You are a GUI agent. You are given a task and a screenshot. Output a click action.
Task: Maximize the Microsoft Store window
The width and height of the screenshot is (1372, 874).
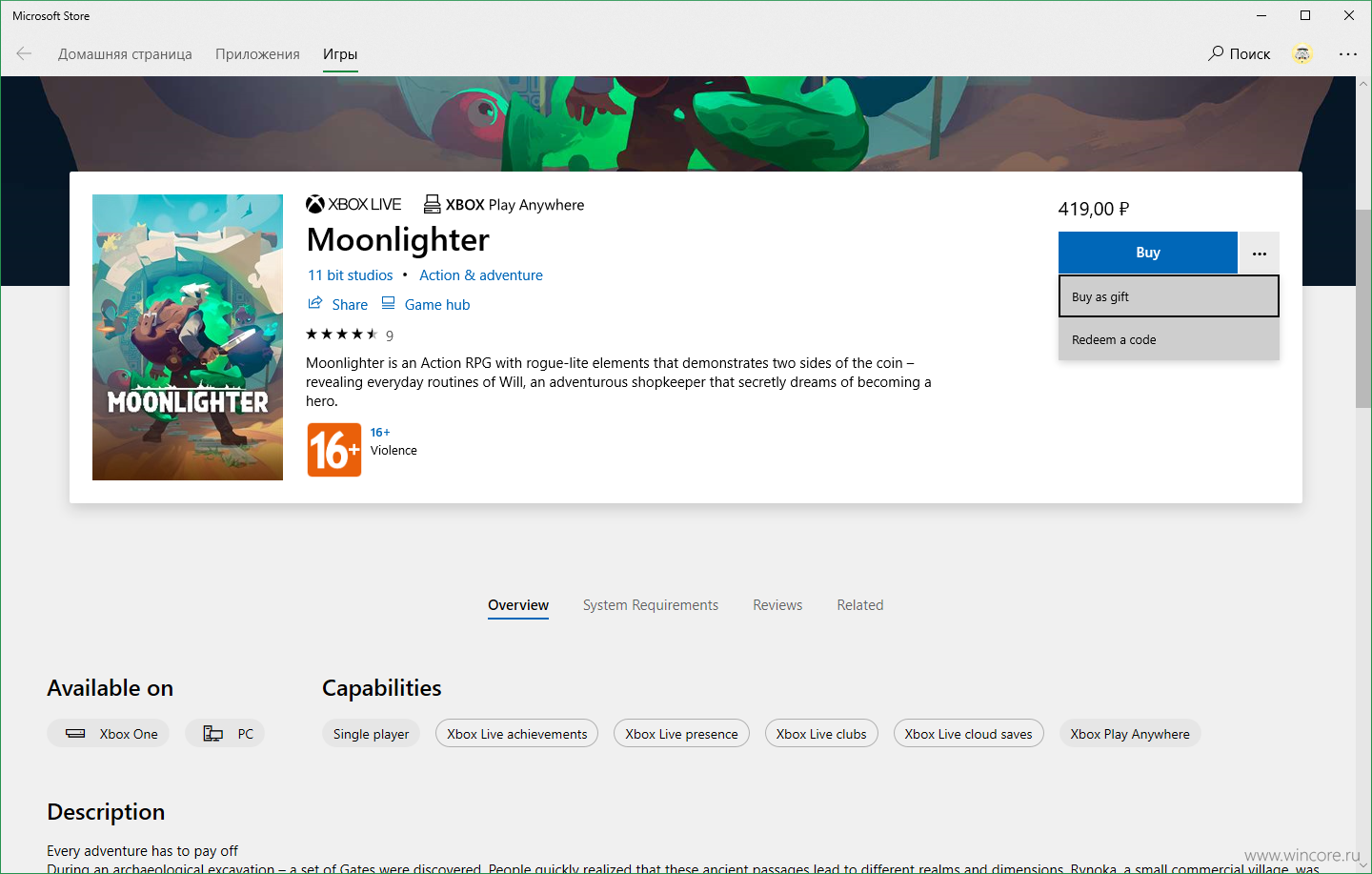[1305, 15]
